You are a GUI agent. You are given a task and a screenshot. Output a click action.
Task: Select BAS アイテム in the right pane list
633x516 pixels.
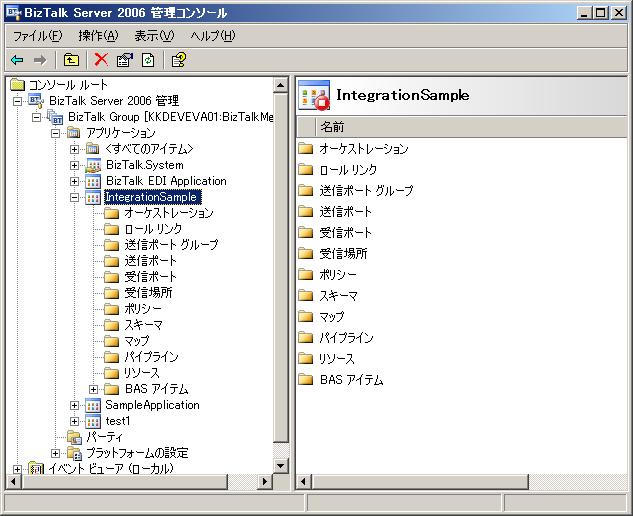click(x=351, y=380)
